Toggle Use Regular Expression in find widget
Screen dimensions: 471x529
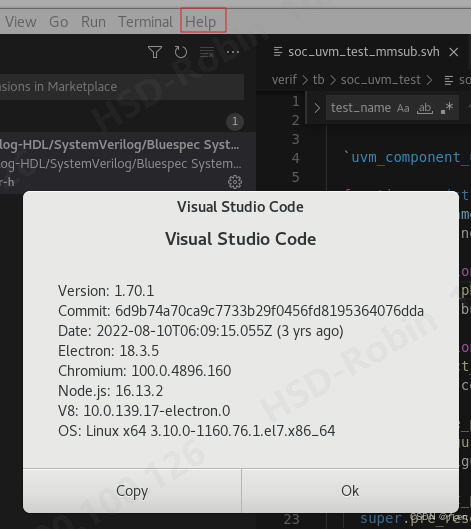(447, 108)
